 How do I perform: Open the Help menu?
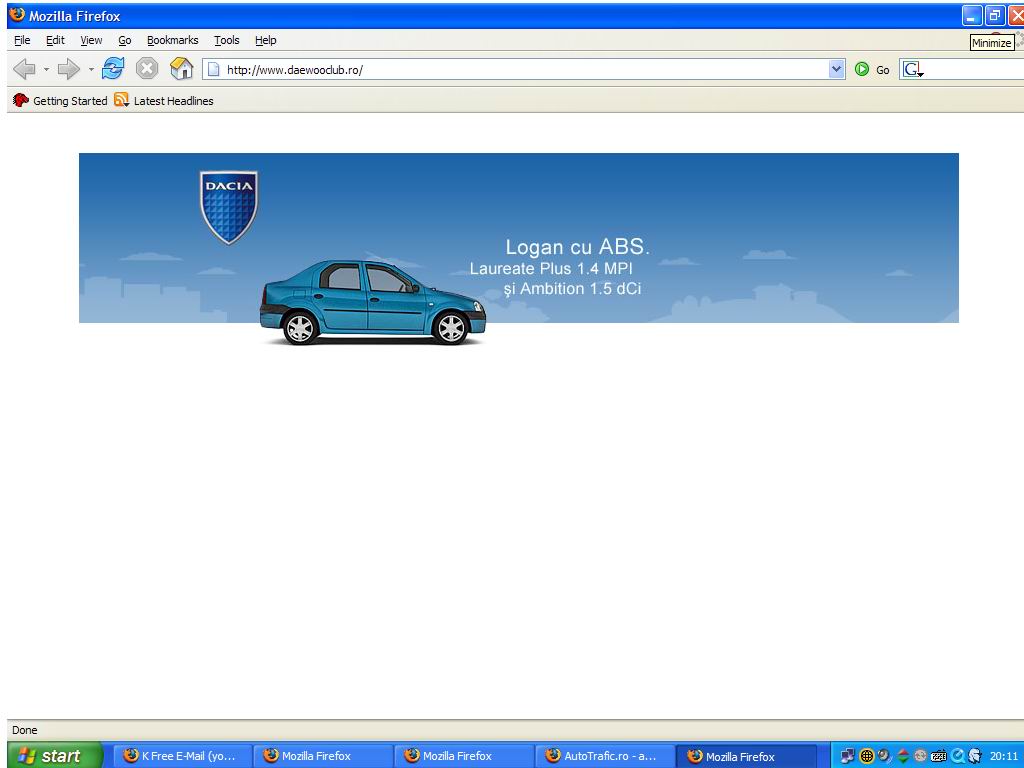(x=266, y=40)
